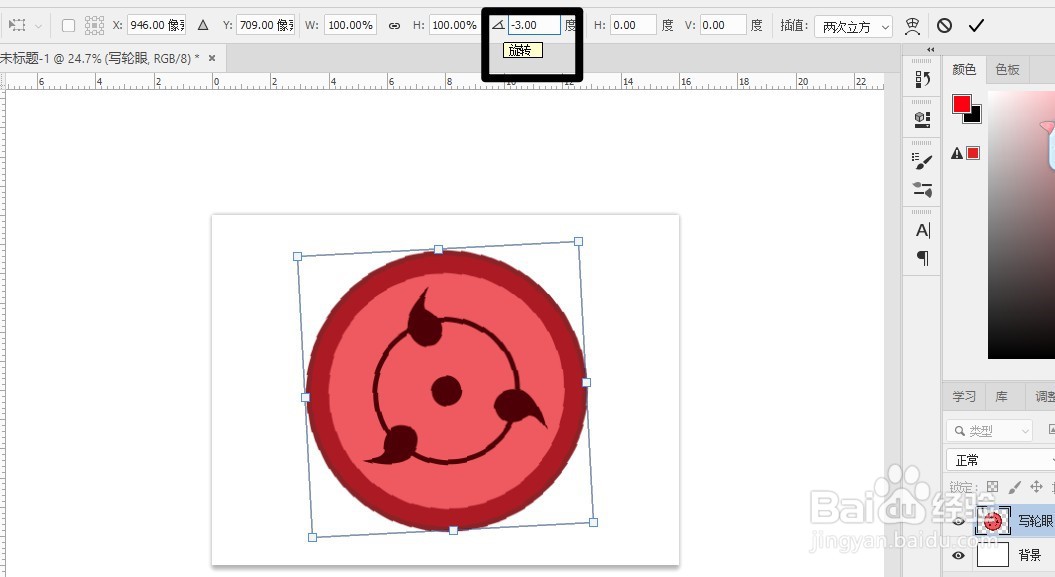Click the top-middle transform handle
The width and height of the screenshot is (1055, 577).
439,249
